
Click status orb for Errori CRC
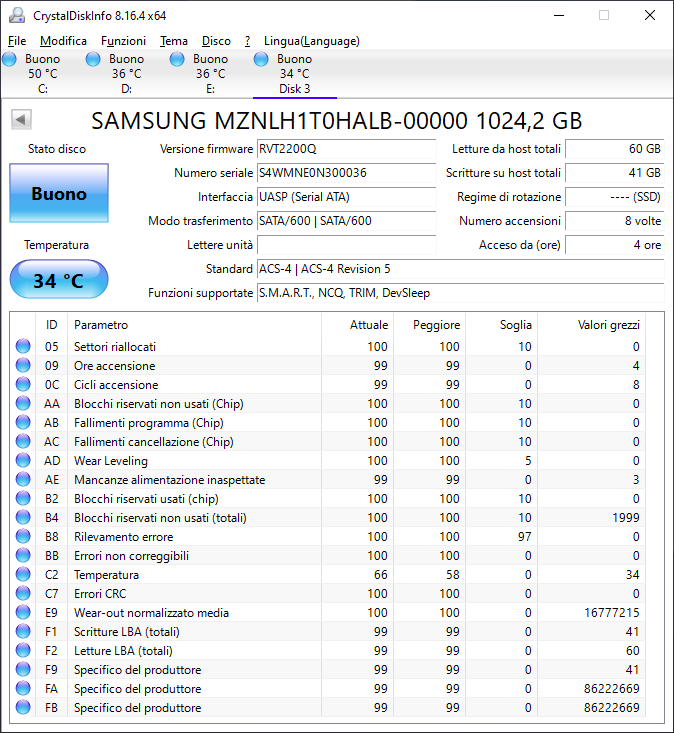coord(23,593)
